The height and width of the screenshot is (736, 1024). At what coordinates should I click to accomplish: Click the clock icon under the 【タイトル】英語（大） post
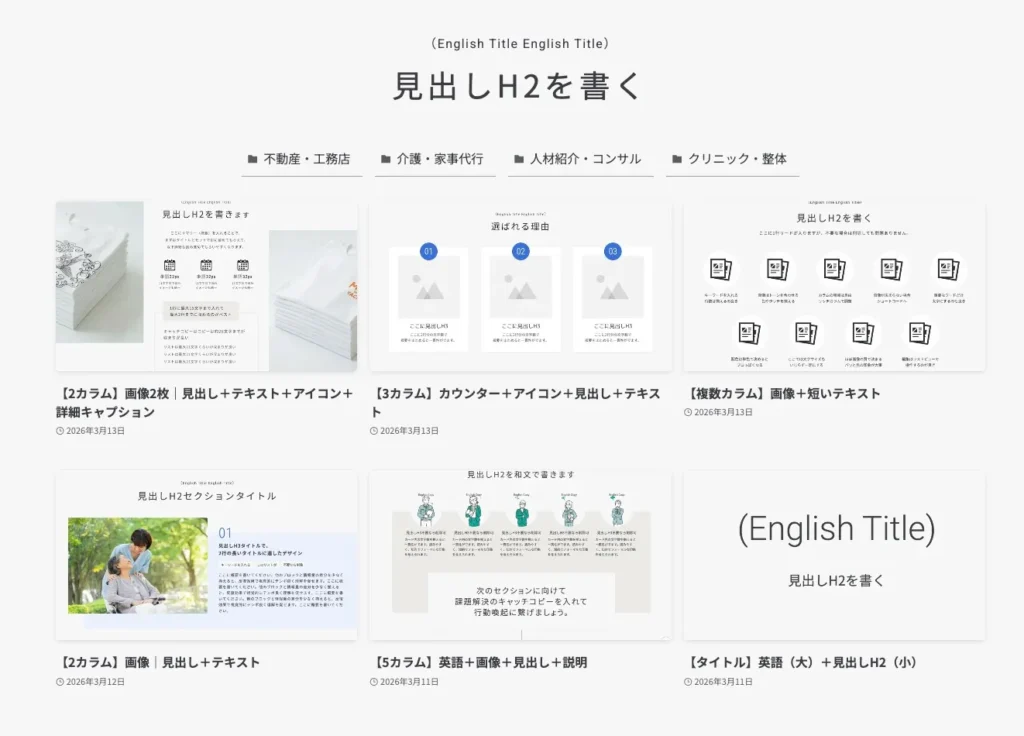[690, 680]
